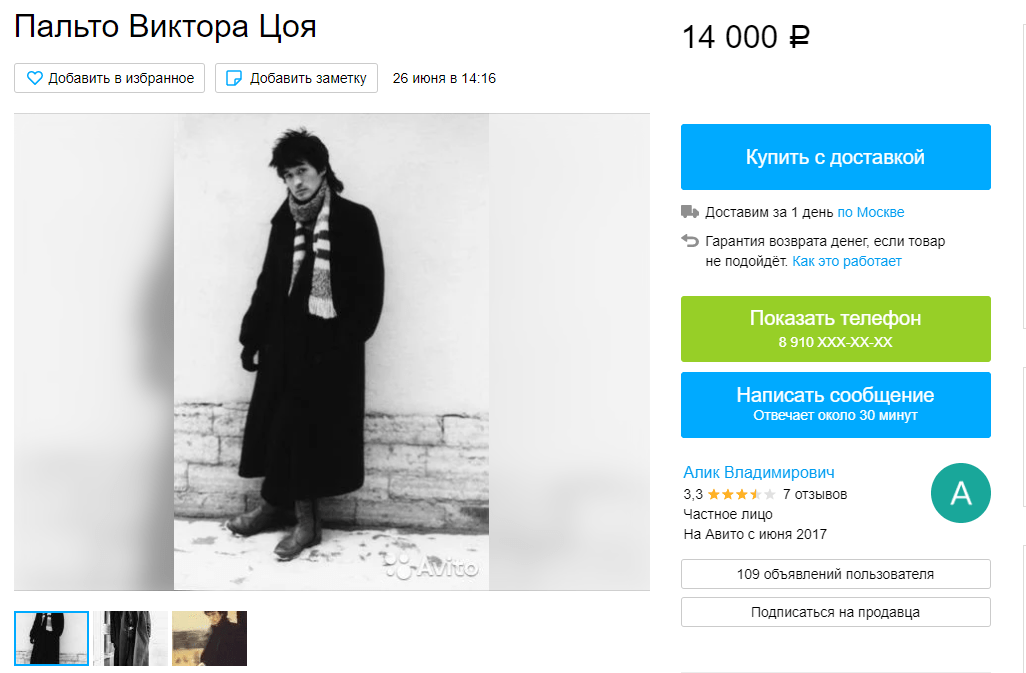Click the note icon beside Добавить заметку

235,78
